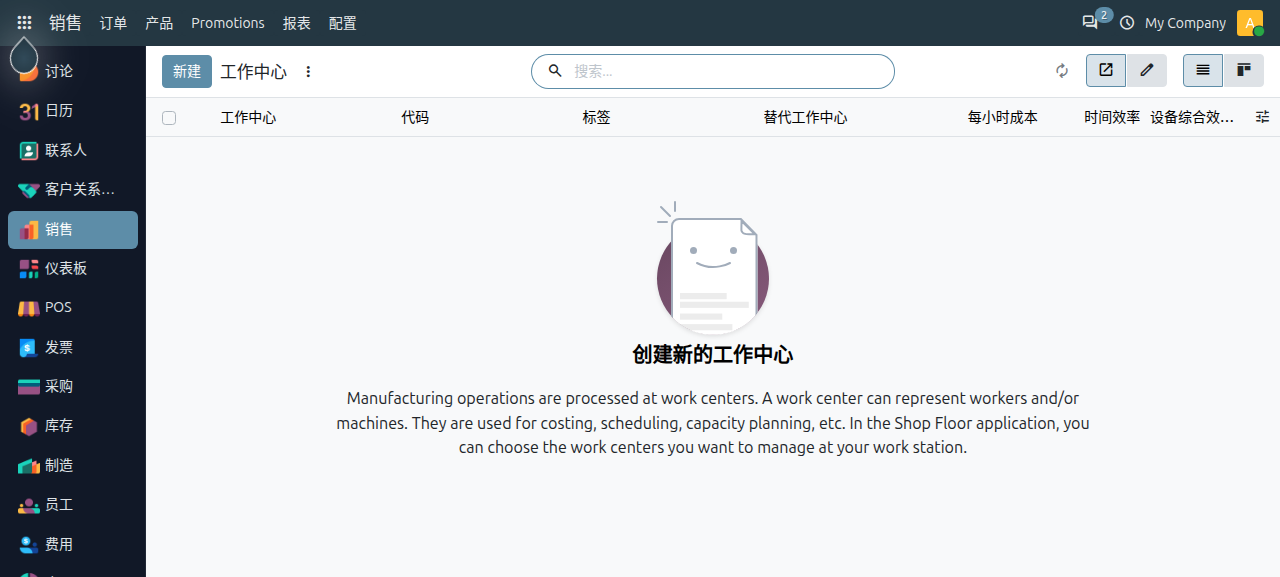Switch to list view icon
1280x577 pixels.
[x=1203, y=71]
